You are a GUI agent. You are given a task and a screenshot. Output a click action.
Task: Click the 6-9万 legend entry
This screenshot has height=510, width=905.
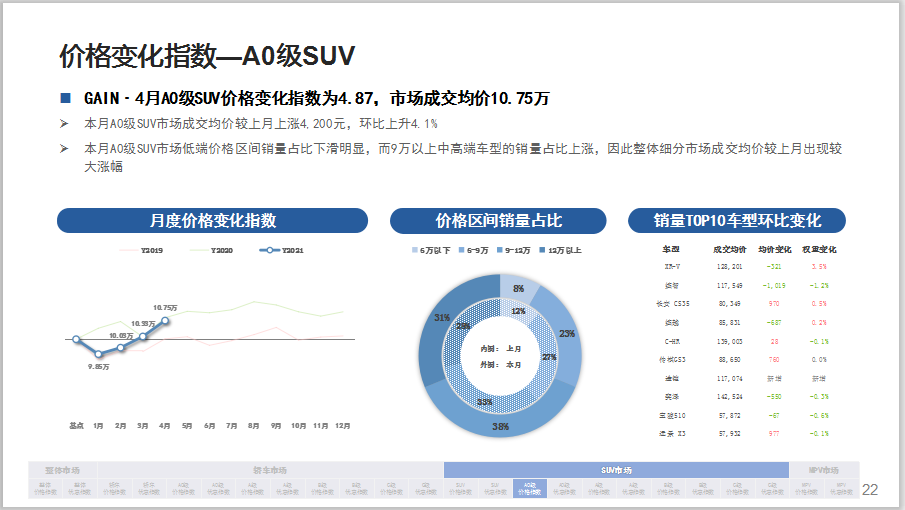[x=477, y=250]
